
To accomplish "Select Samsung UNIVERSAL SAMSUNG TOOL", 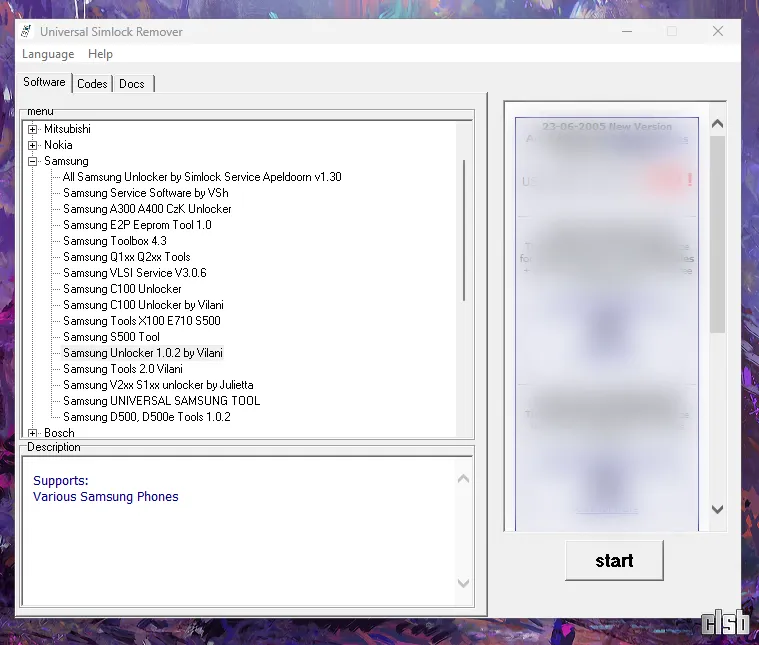I will tap(162, 400).
